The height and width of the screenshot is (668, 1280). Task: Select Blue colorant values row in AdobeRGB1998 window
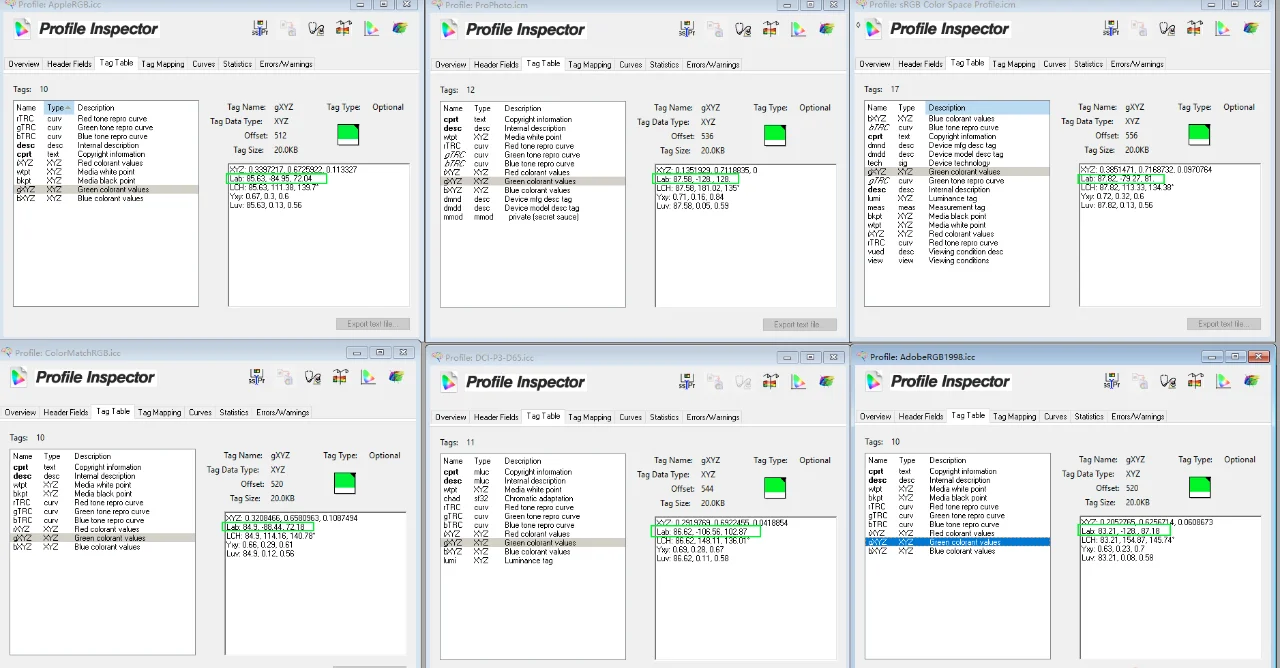957,551
